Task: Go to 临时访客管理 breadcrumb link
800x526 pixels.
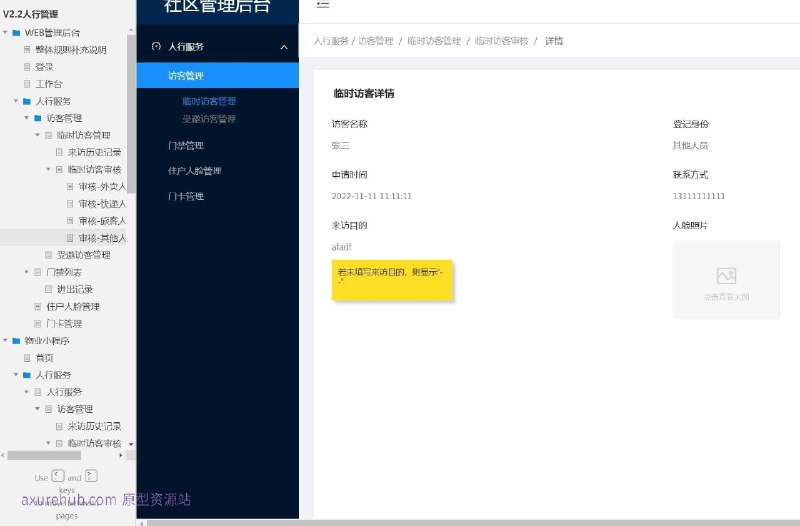Action: click(434, 41)
